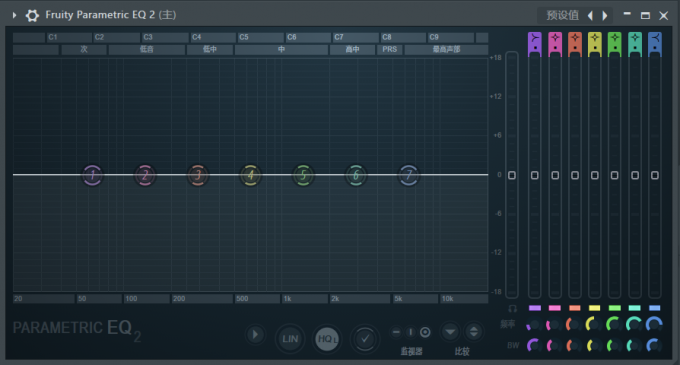
Task: Select EQ band node 3
Action: [x=198, y=175]
